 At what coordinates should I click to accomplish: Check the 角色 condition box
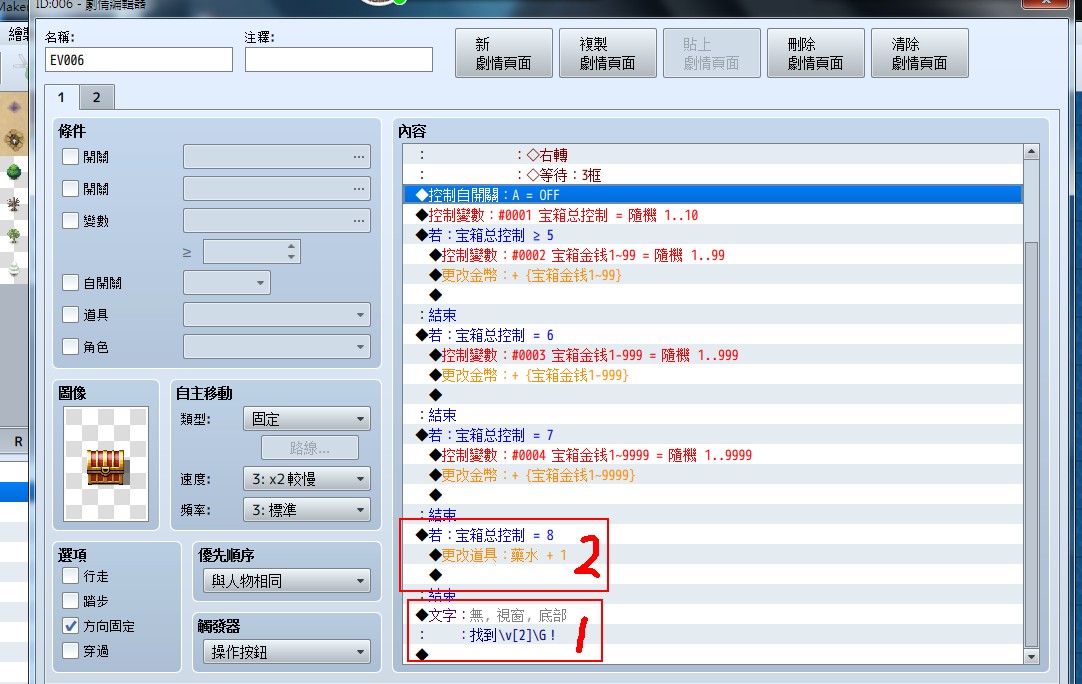click(x=70, y=346)
